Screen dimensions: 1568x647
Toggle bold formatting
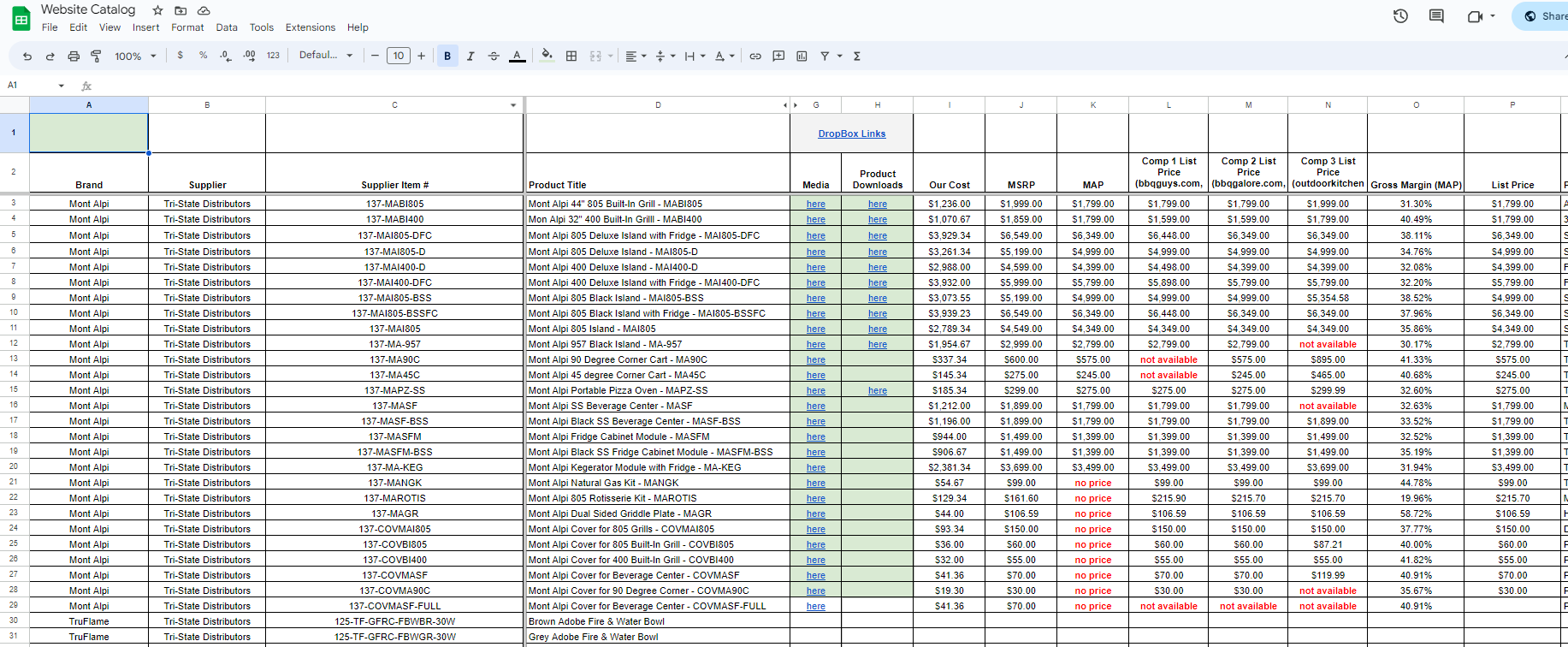coord(447,56)
